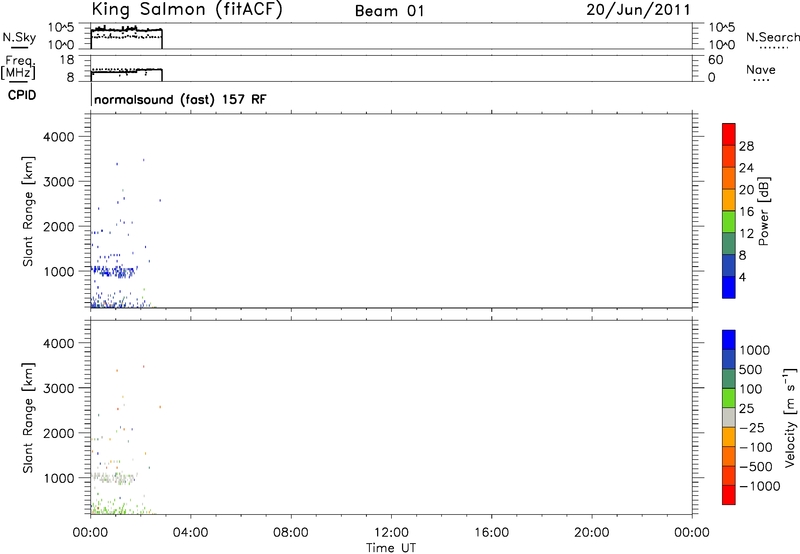Click the light green Velocity segment between 100 and 25
The height and width of the screenshot is (554, 800).
click(729, 398)
